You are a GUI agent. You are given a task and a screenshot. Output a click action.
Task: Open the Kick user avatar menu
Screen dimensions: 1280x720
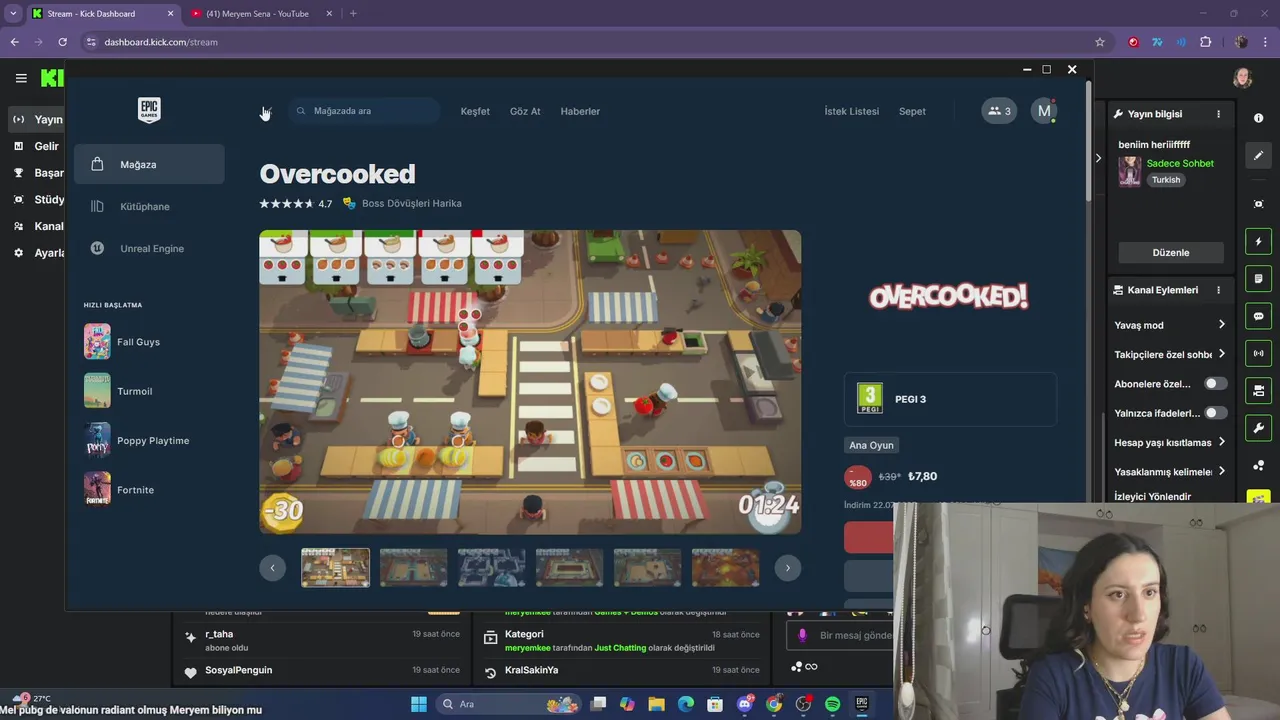pos(1243,78)
